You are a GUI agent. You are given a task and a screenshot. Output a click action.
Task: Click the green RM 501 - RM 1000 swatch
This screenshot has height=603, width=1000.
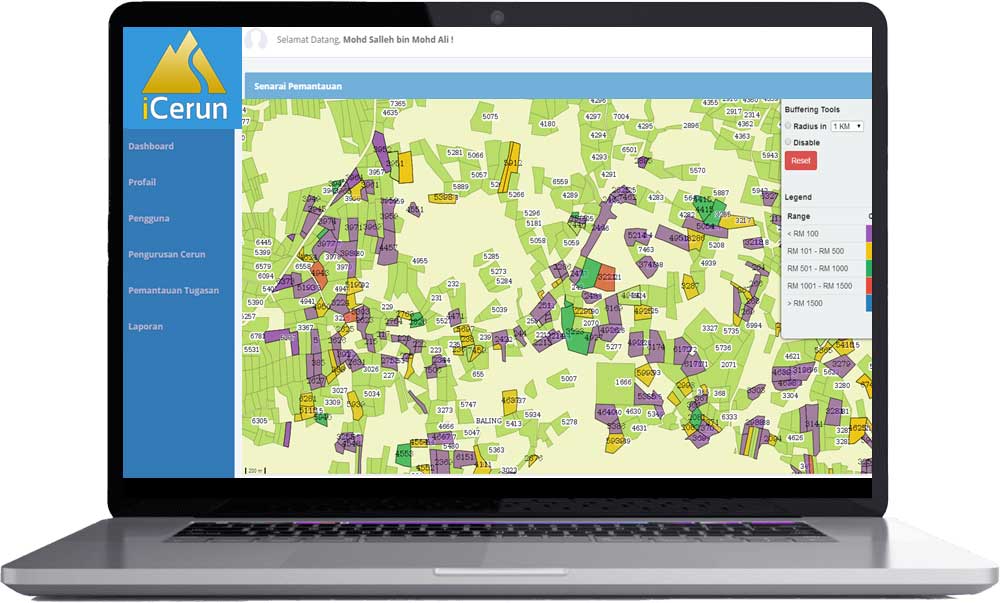click(868, 268)
